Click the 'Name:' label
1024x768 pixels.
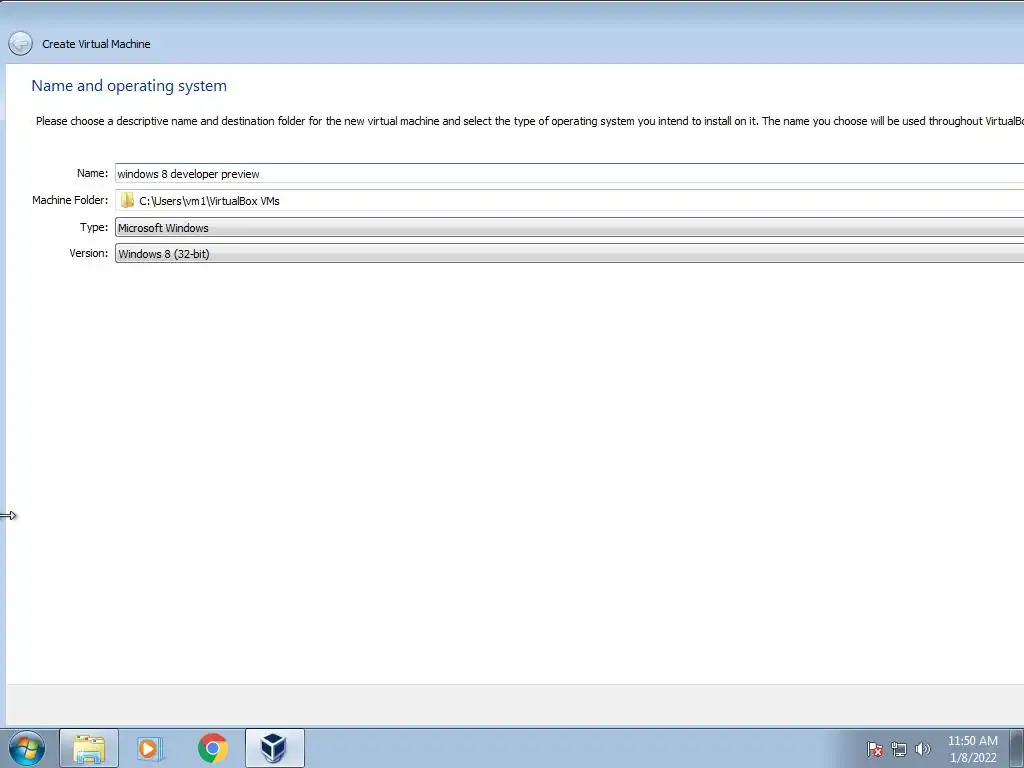tap(93, 173)
